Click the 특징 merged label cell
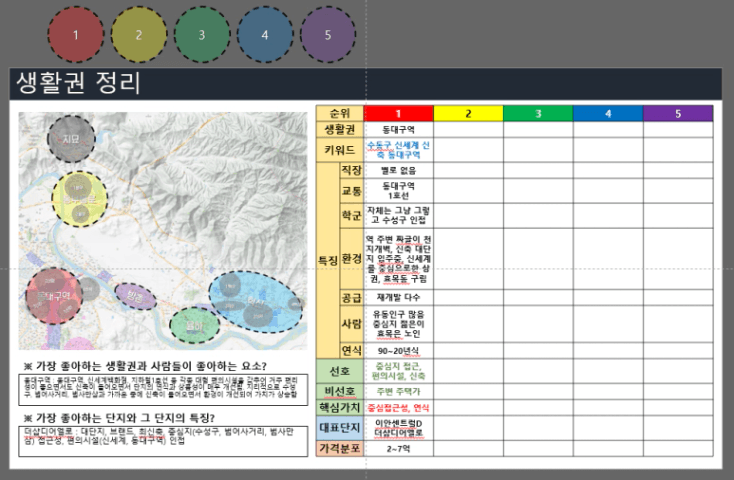This screenshot has width=734, height=480. point(328,261)
